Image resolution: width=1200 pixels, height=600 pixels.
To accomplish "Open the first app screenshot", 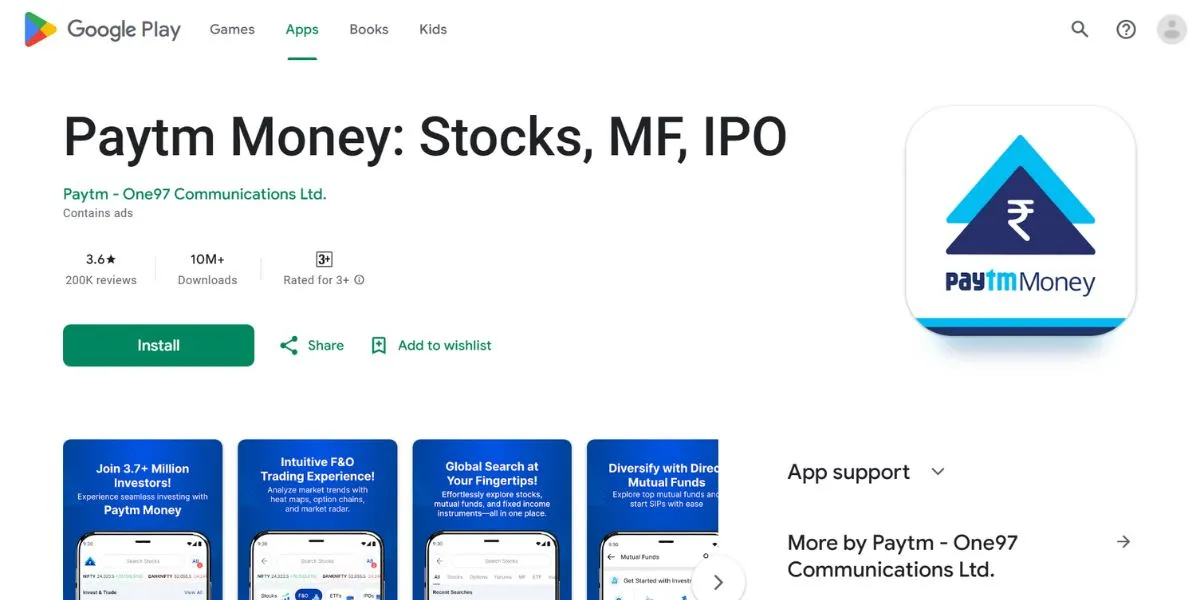I will (142, 519).
